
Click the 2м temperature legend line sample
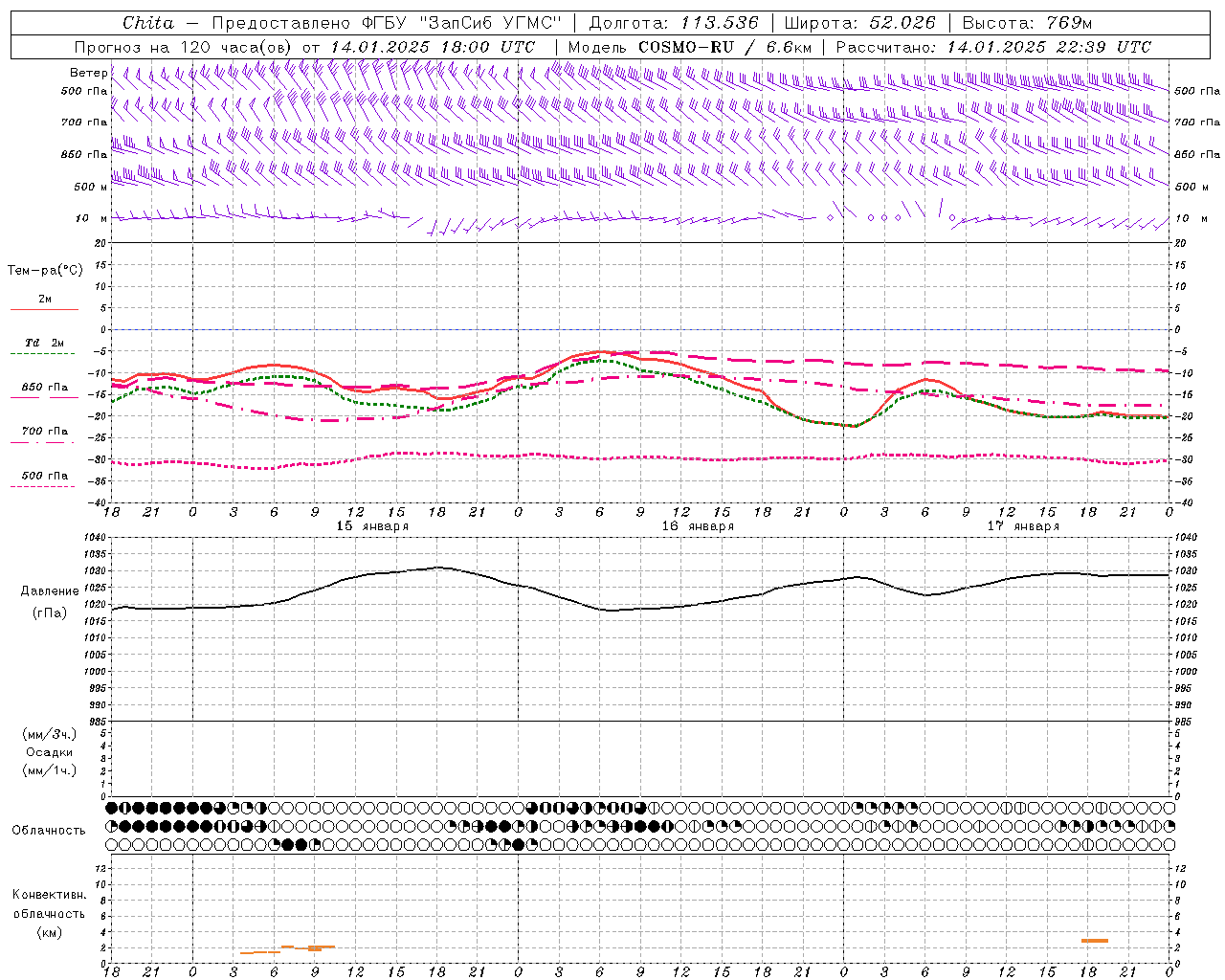click(x=44, y=309)
